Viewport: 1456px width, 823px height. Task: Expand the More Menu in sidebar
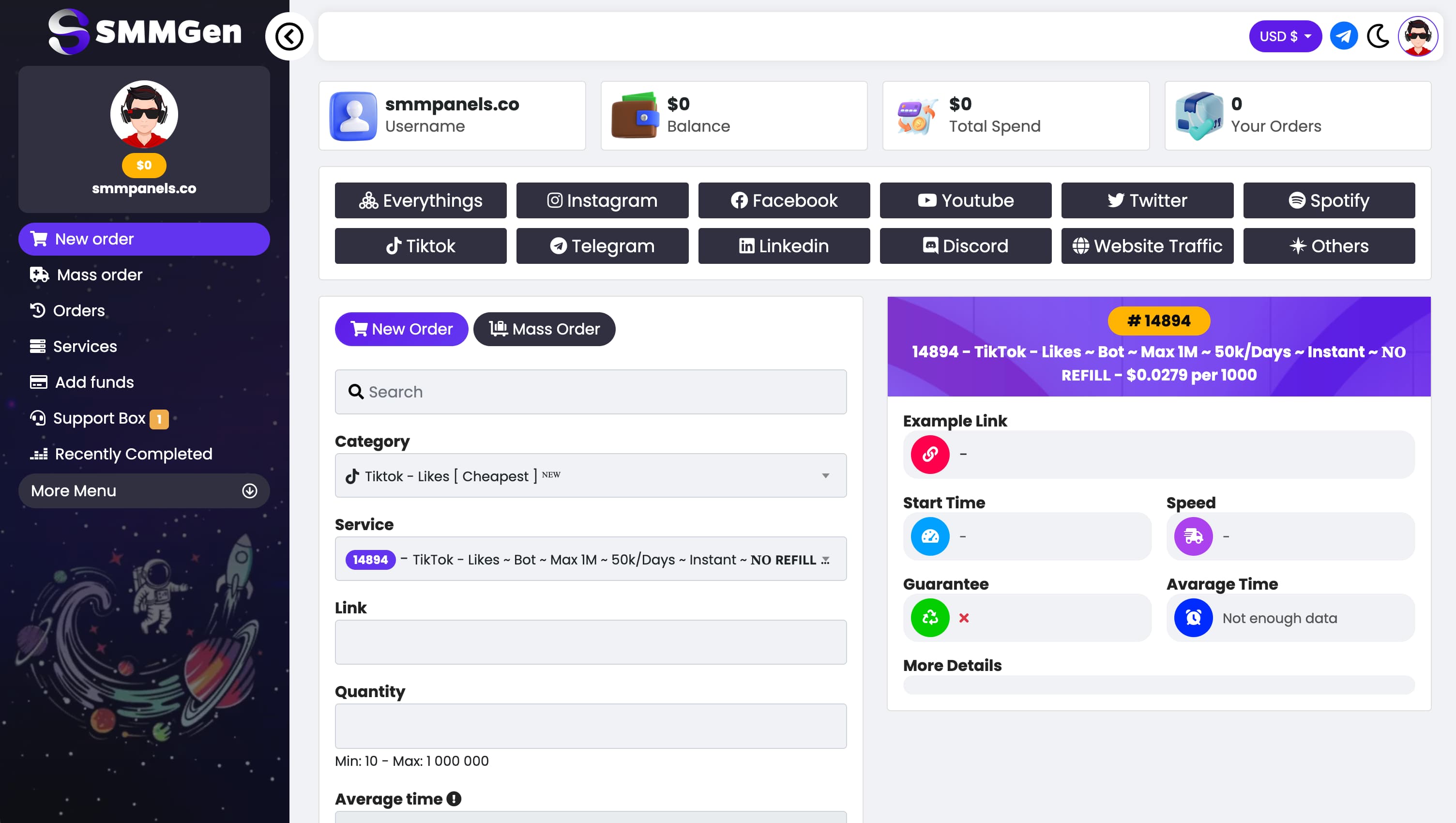tap(144, 490)
